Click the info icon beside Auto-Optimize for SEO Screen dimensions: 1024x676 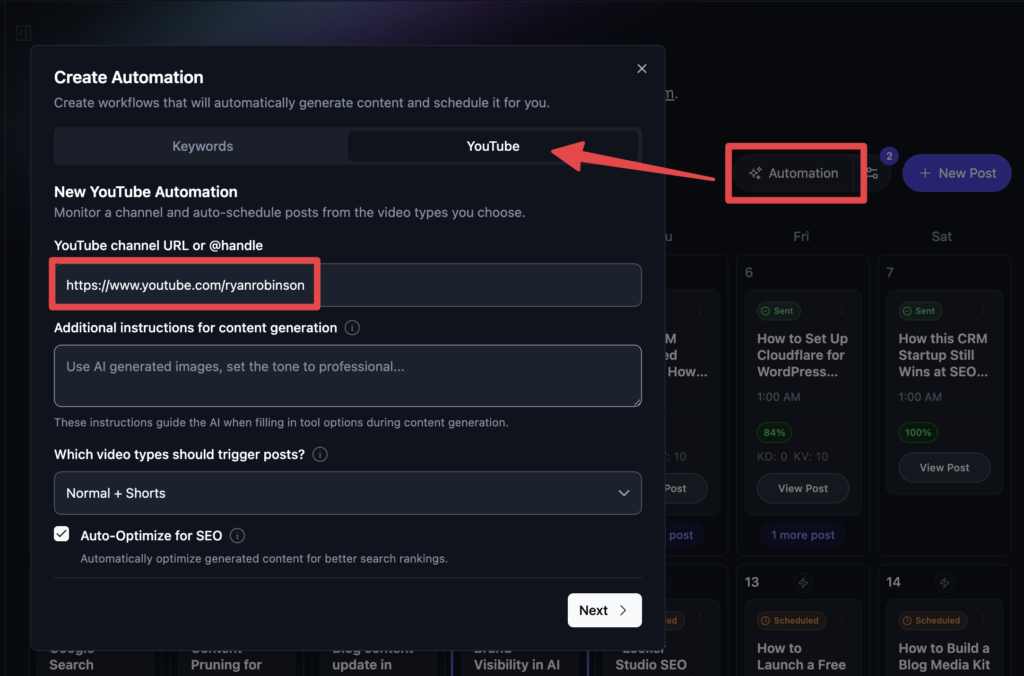point(237,535)
